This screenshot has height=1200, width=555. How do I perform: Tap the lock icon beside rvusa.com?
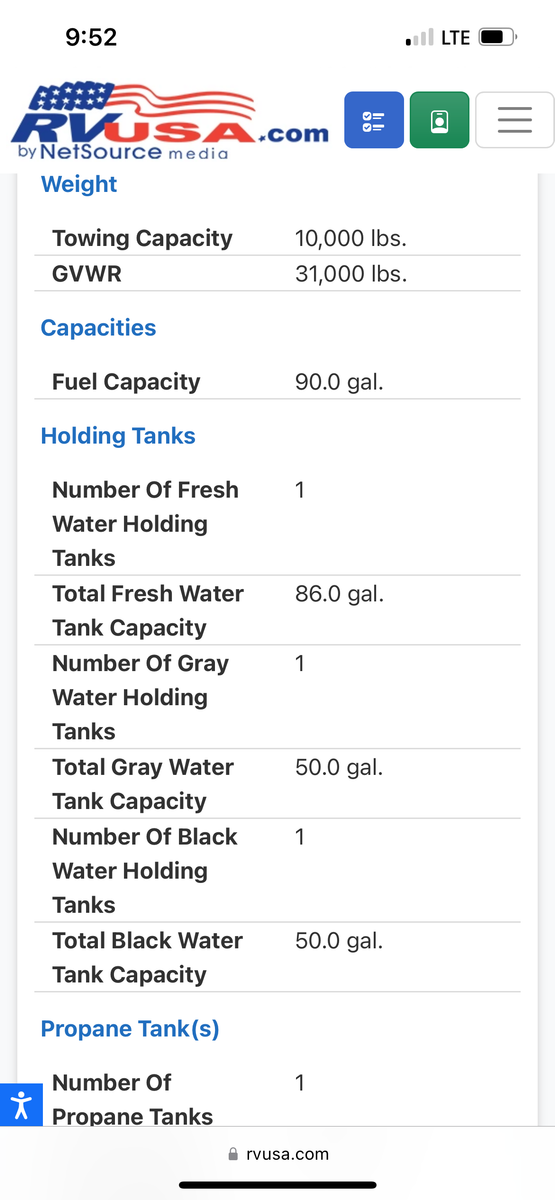pyautogui.click(x=234, y=1154)
